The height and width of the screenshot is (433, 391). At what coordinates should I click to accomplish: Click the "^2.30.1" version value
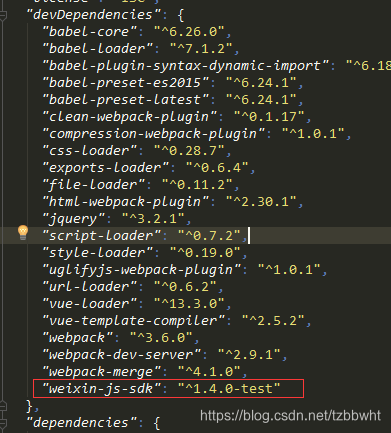pos(261,202)
